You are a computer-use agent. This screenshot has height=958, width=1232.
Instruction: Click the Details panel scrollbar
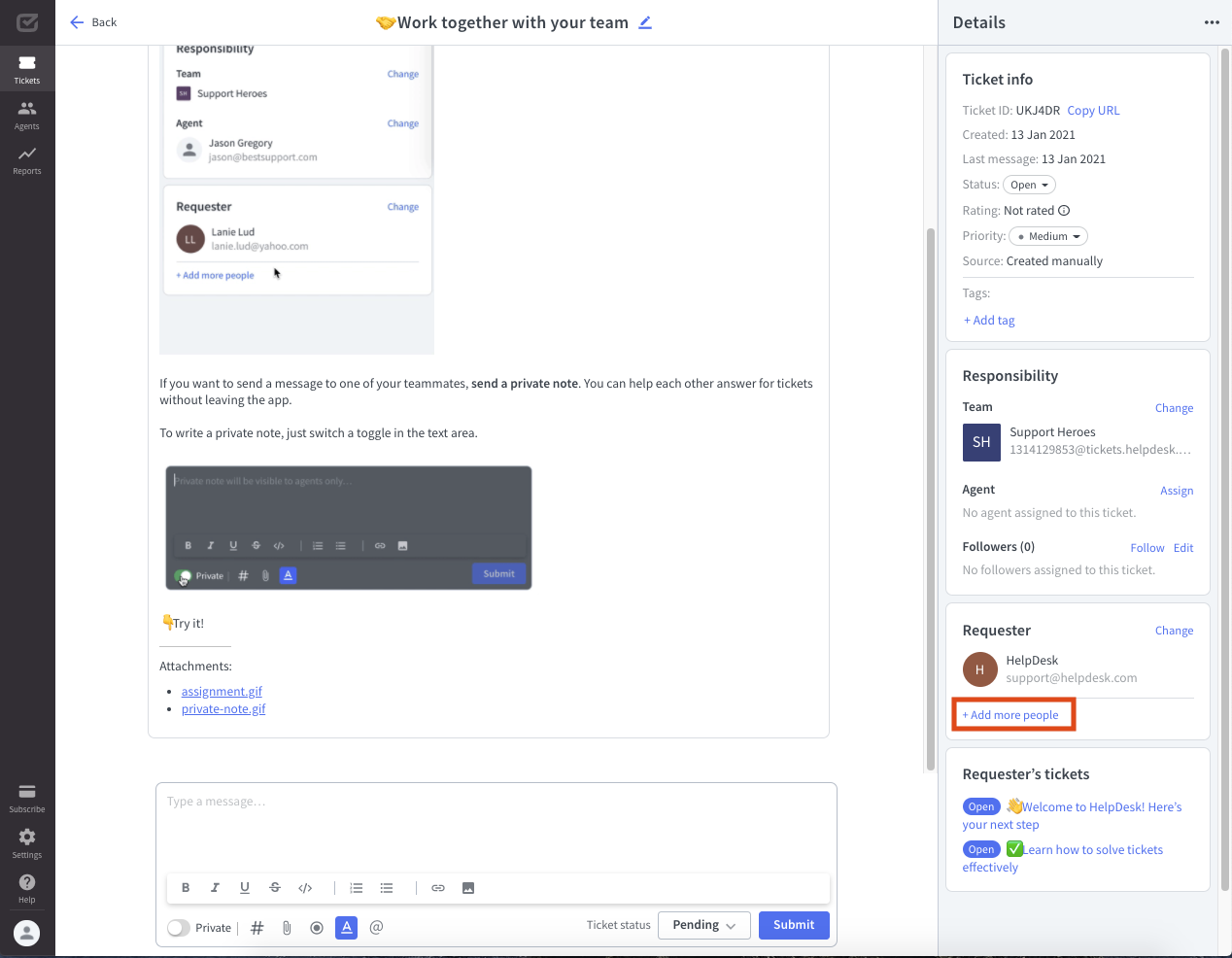[x=1225, y=469]
